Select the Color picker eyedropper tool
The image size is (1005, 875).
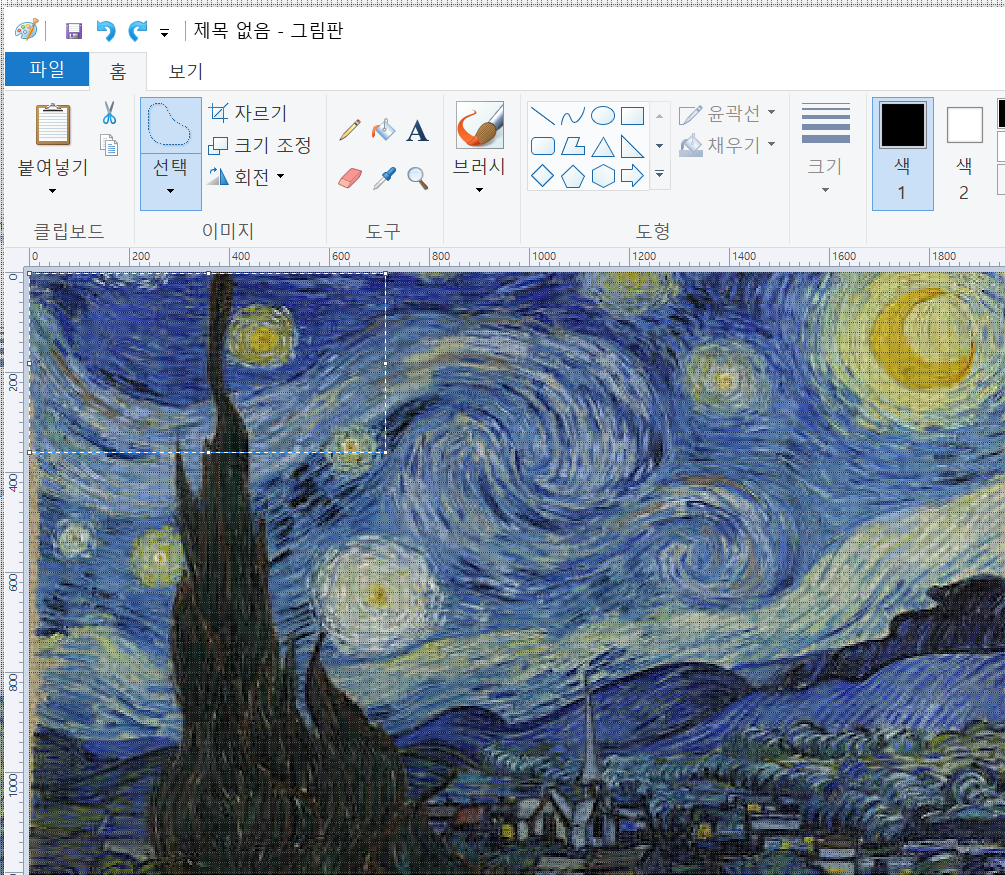coord(384,178)
